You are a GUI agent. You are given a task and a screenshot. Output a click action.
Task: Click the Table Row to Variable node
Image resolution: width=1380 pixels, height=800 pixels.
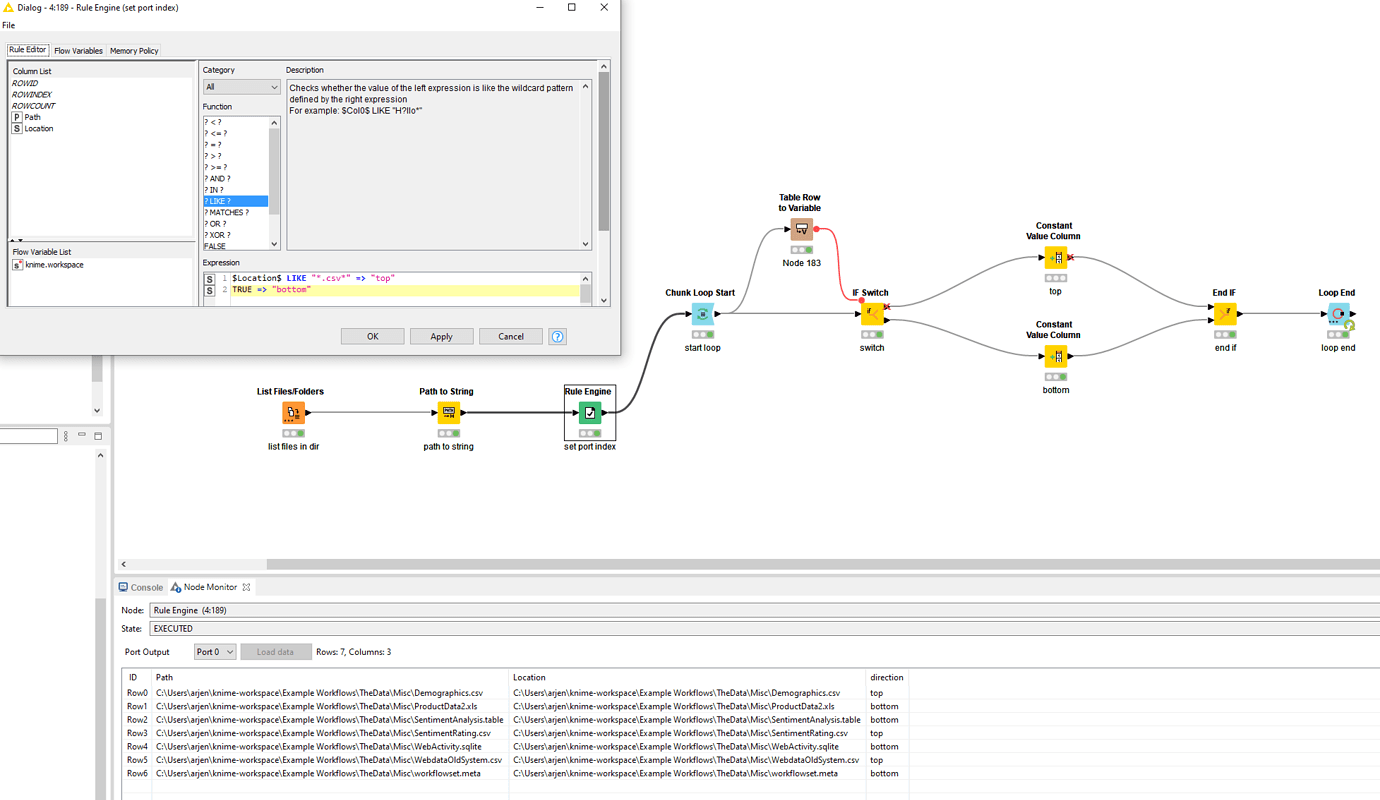click(801, 229)
